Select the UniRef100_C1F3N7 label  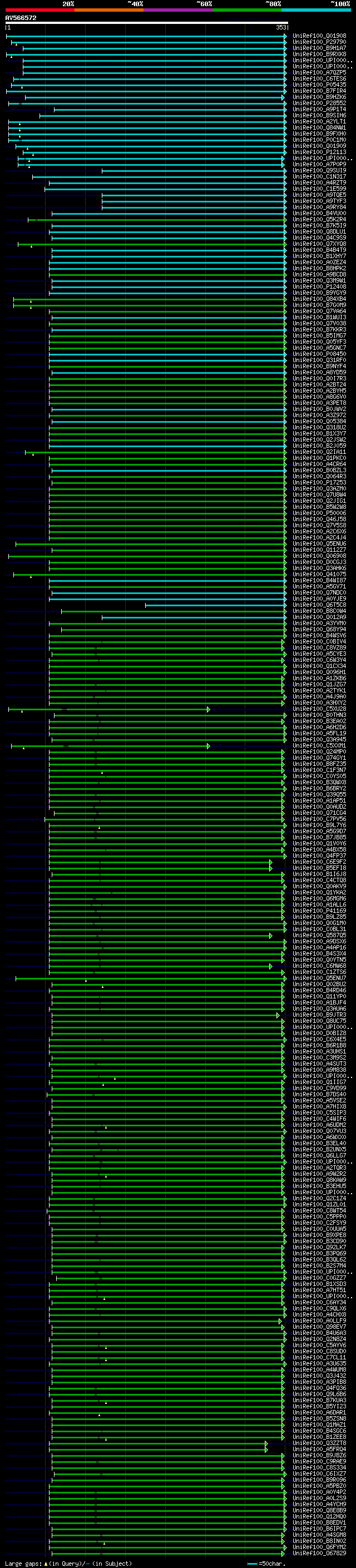319,770
